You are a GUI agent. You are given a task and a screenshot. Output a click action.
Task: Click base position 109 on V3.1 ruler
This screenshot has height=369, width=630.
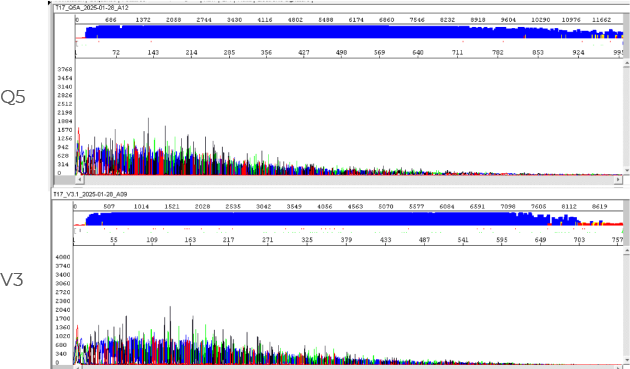click(152, 240)
